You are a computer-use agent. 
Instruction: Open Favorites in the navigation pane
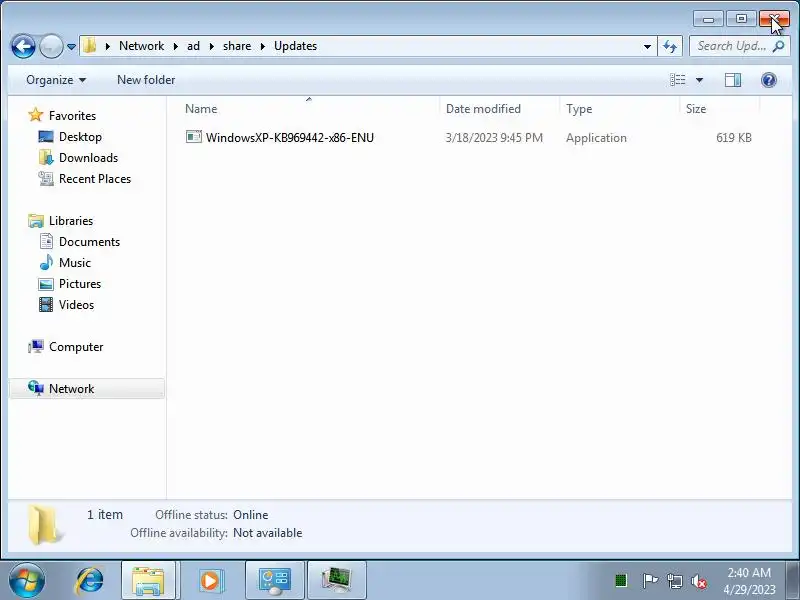click(x=72, y=116)
